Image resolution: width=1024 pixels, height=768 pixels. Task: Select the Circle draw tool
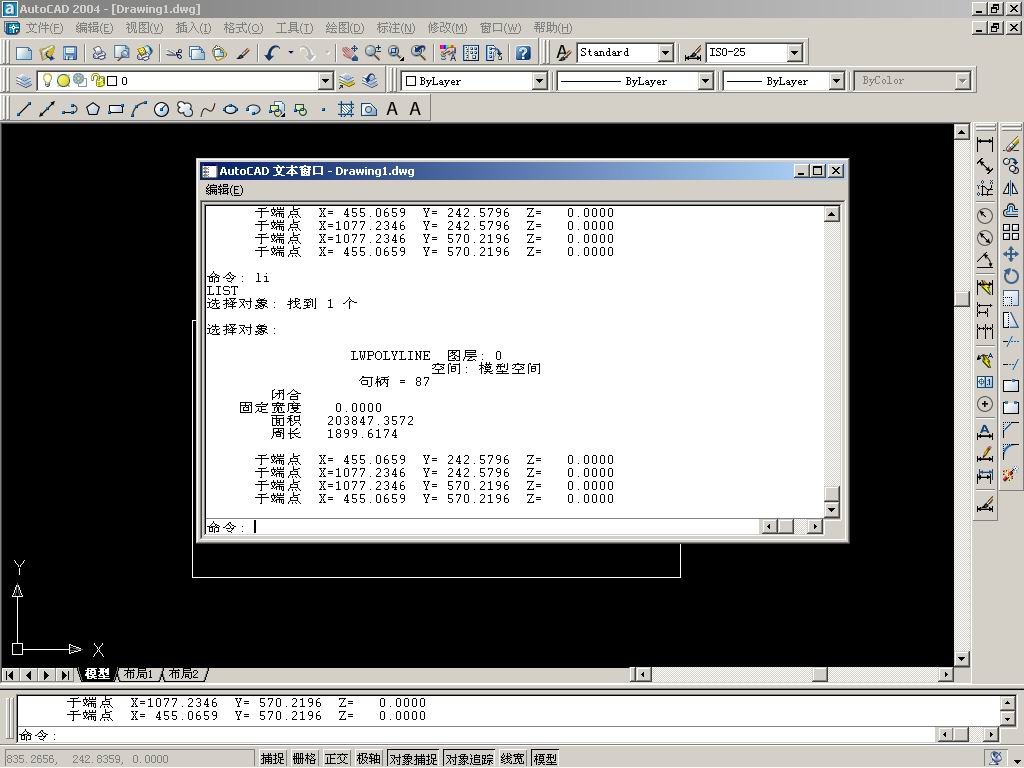point(161,109)
